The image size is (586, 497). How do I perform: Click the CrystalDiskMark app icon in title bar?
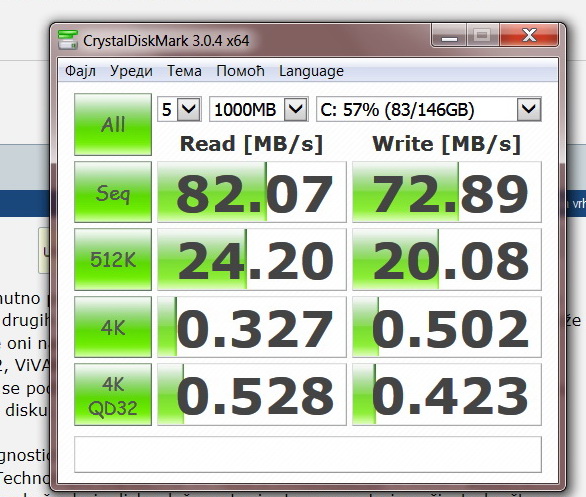coord(68,40)
